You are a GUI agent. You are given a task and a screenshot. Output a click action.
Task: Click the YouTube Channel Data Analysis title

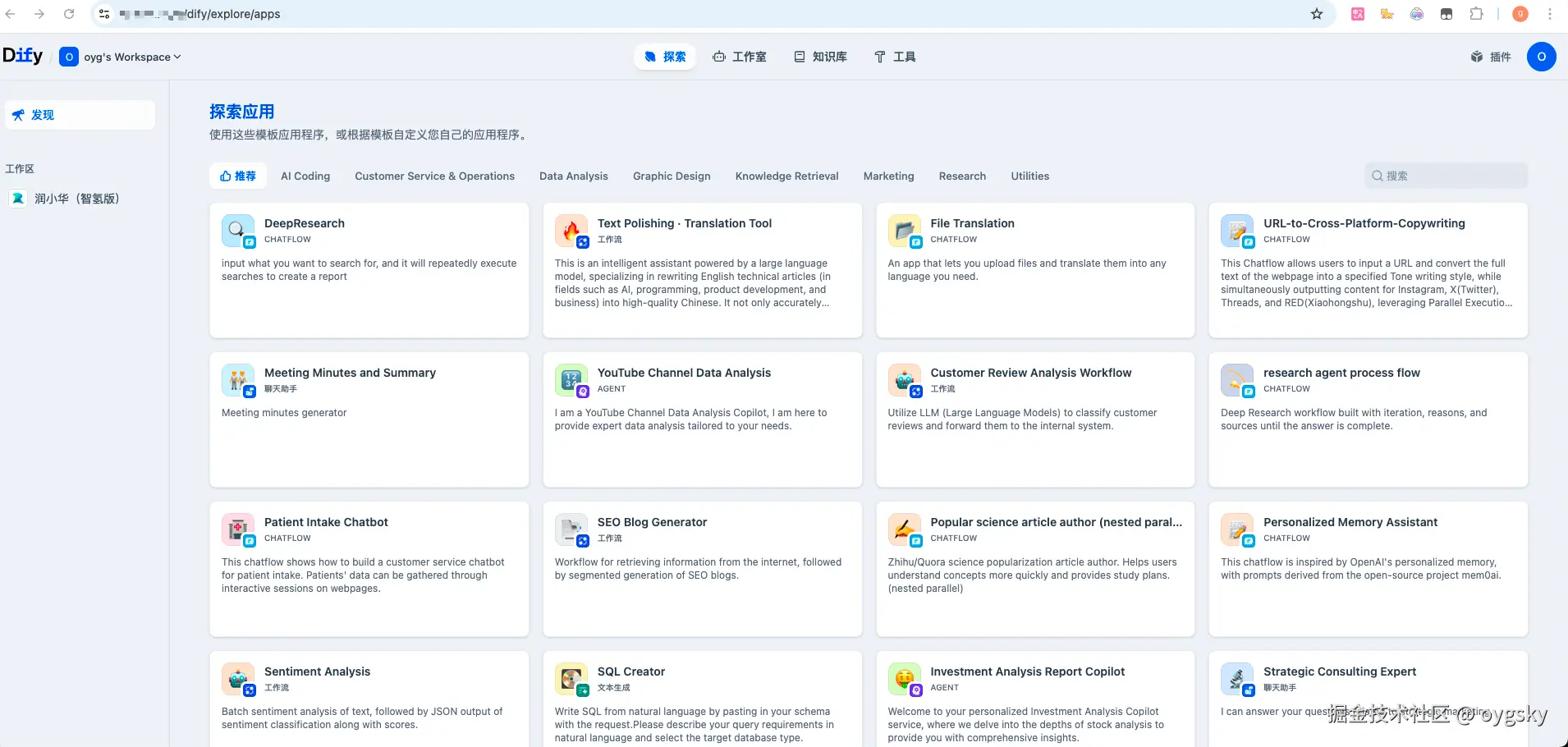tap(685, 373)
